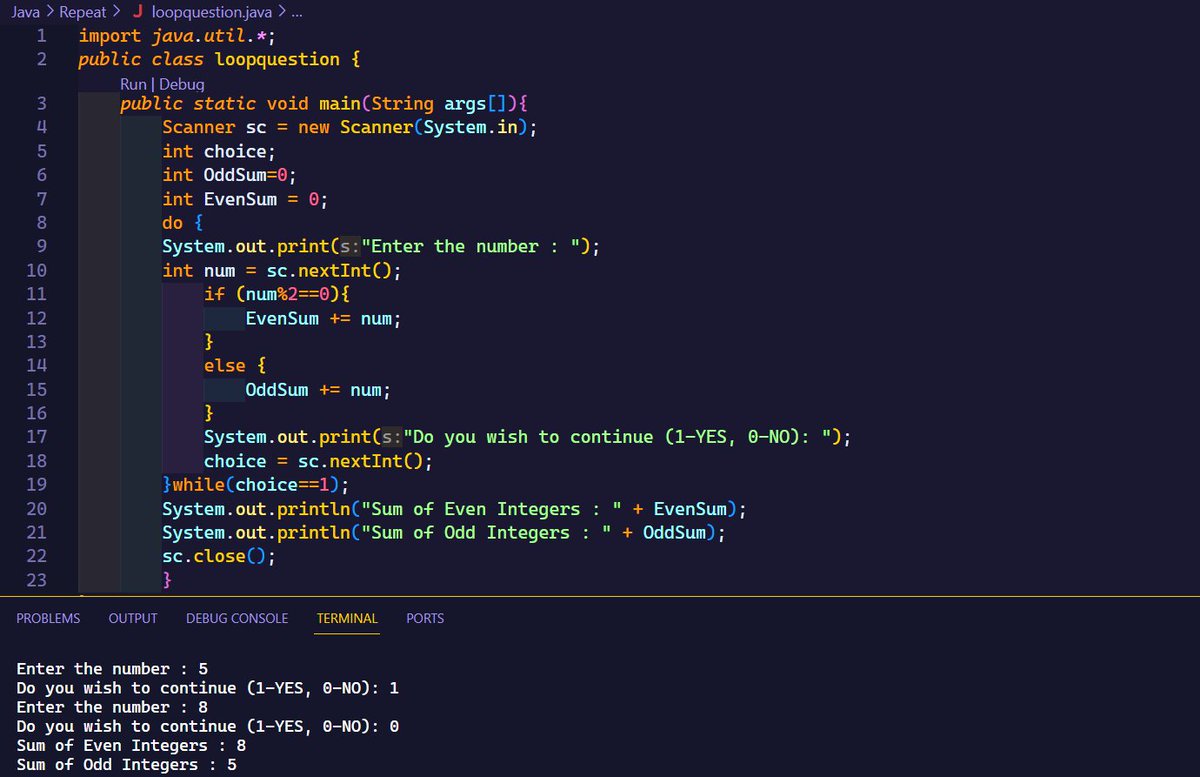Click 'OddSum += num;' on line 15

(318, 389)
